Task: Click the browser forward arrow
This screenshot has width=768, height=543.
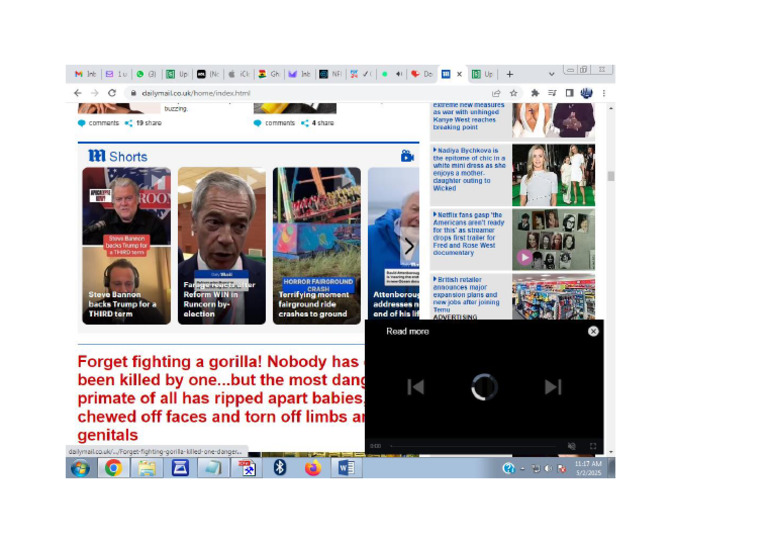Action: (x=95, y=93)
